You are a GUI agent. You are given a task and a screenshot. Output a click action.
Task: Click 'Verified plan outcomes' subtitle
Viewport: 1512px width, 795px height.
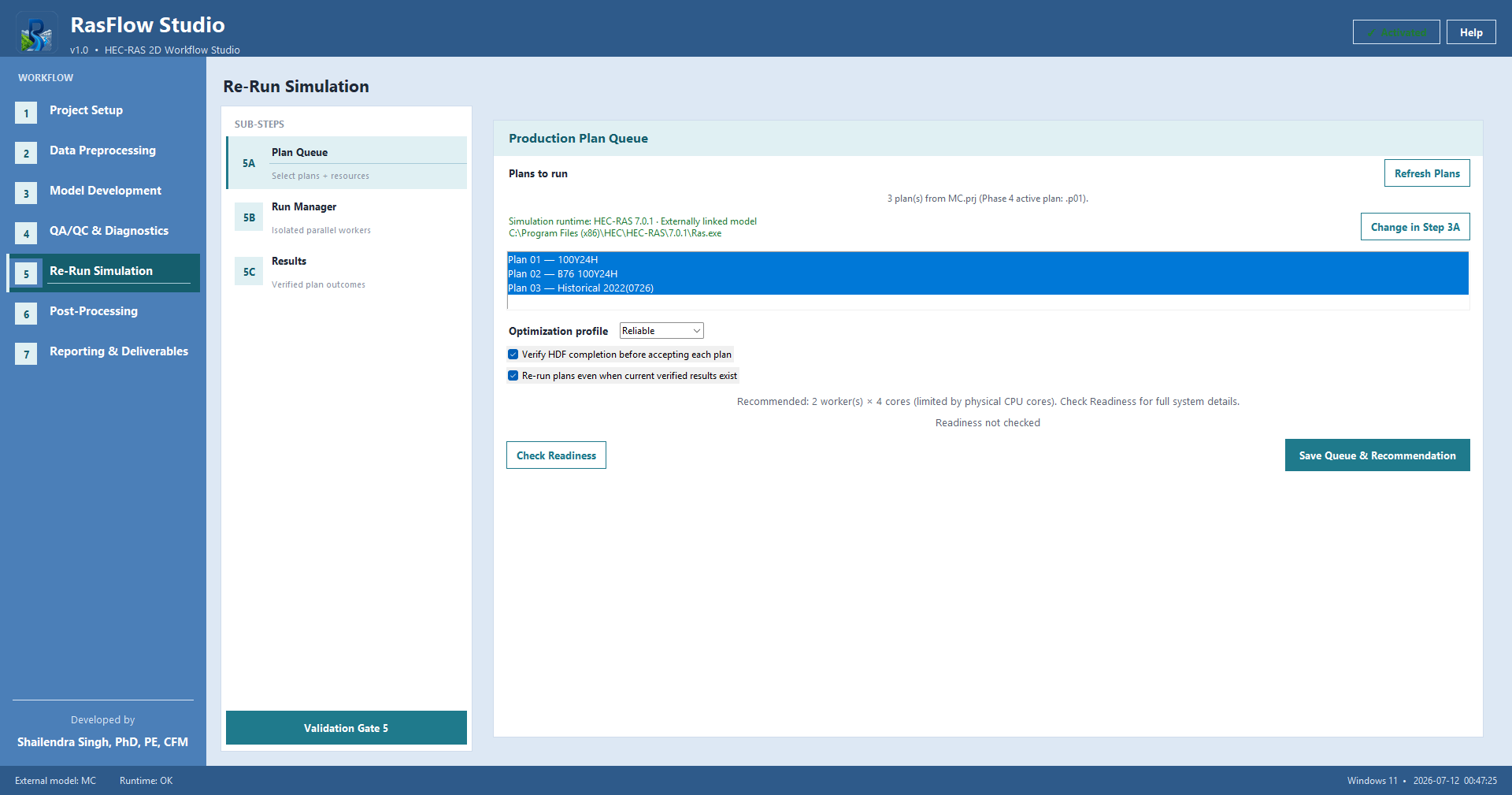(318, 284)
